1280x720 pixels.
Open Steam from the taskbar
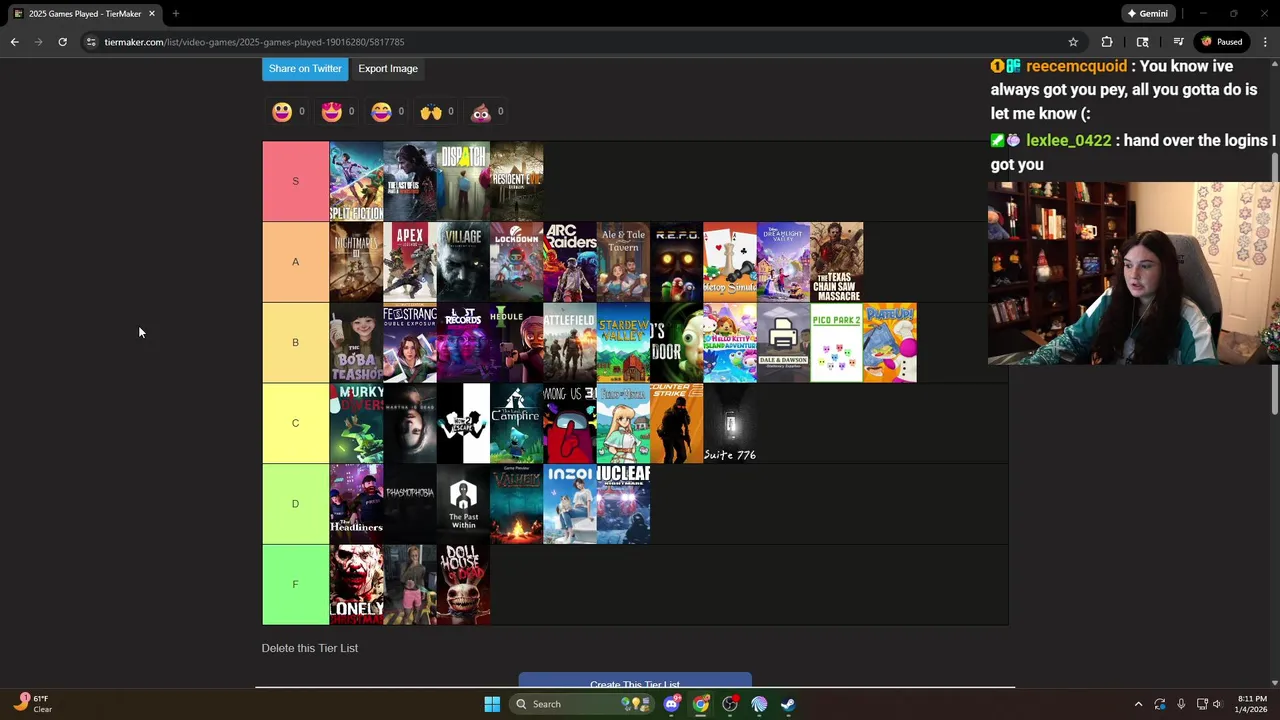(x=788, y=704)
